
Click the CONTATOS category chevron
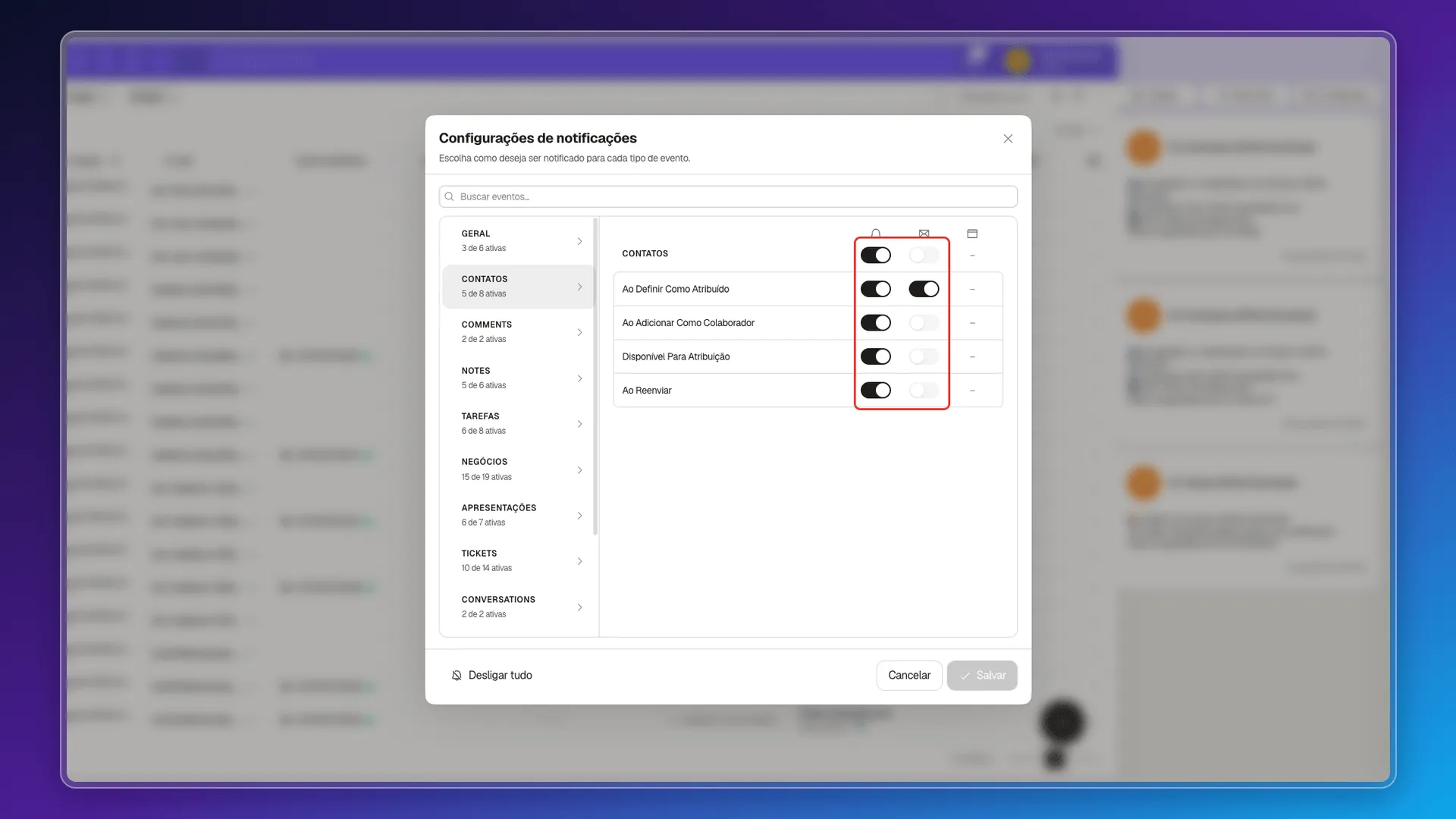tap(579, 287)
